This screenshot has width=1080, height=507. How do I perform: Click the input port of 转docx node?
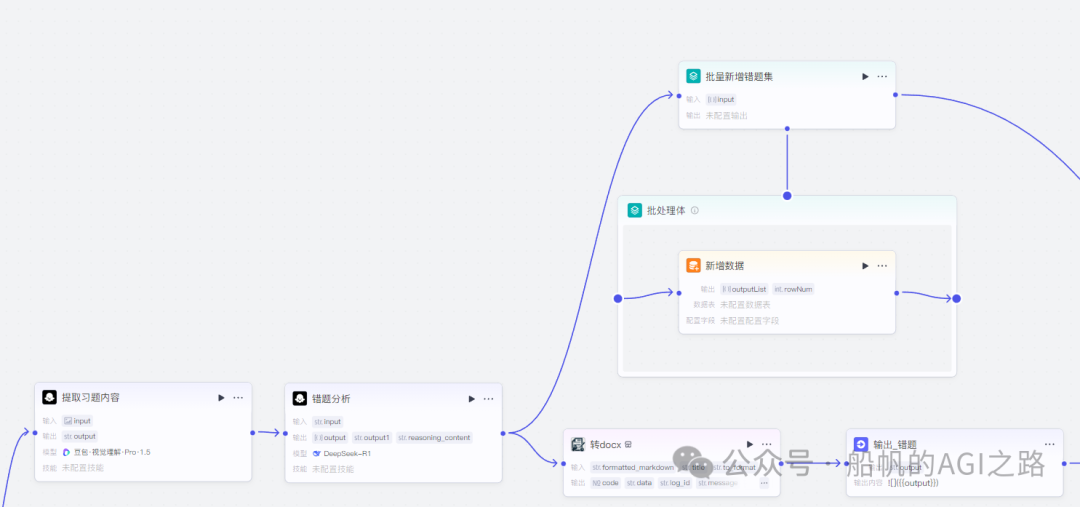563,464
